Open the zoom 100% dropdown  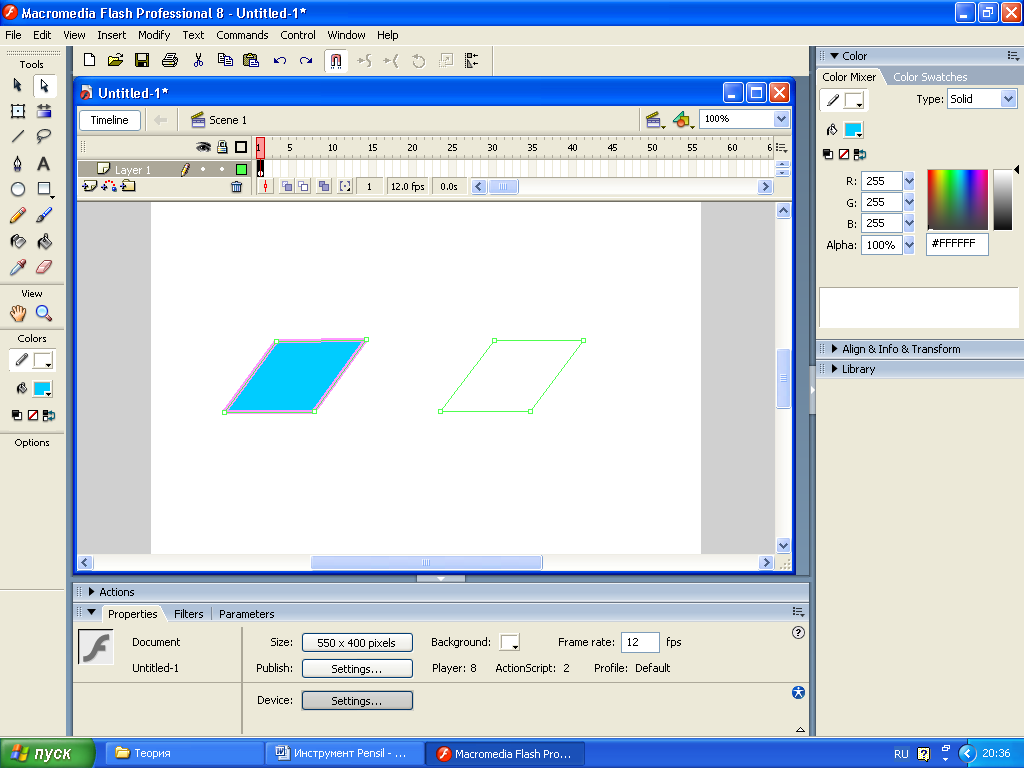pos(781,119)
